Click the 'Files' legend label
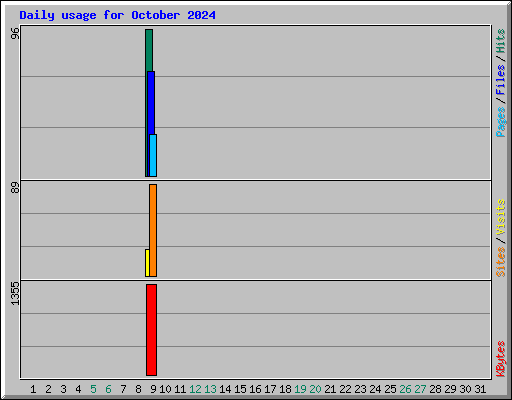Viewport: 512px width, 400px height. (500, 80)
